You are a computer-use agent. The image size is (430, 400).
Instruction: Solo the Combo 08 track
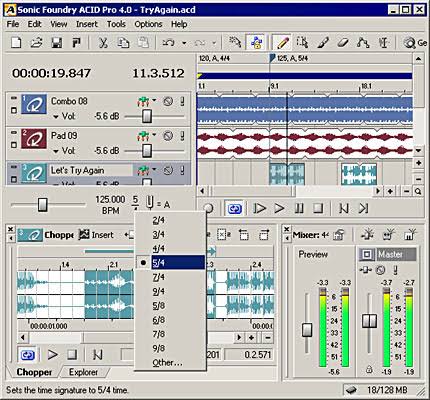182,101
